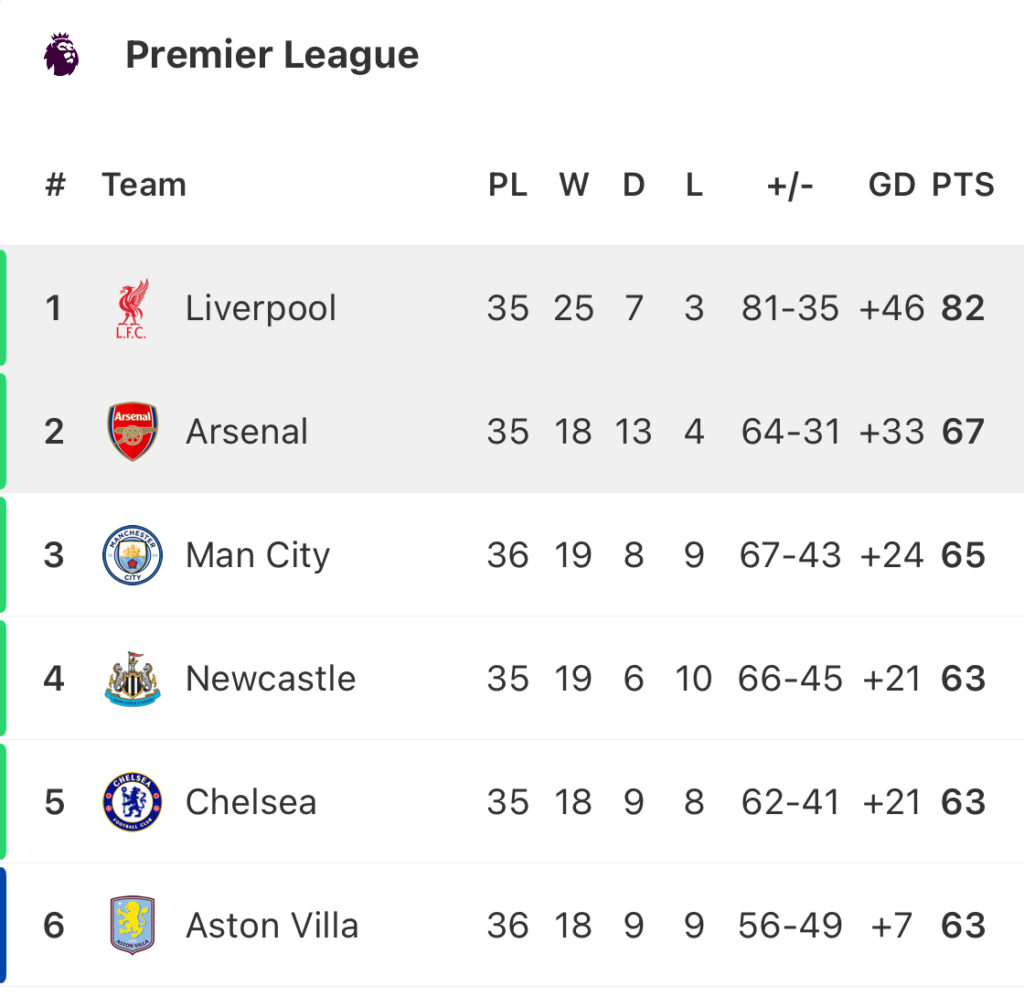Click Newcastle's 63 points value
Viewport: 1024px width, 997px height.
[x=963, y=678]
